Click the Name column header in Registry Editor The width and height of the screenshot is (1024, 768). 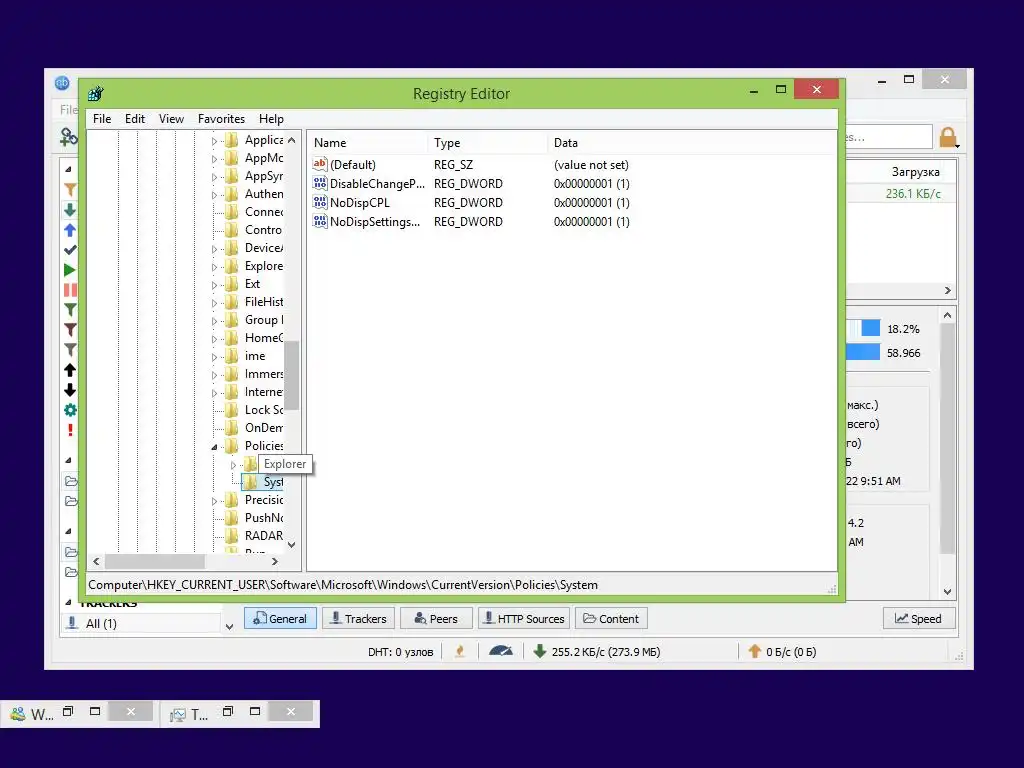[369, 142]
